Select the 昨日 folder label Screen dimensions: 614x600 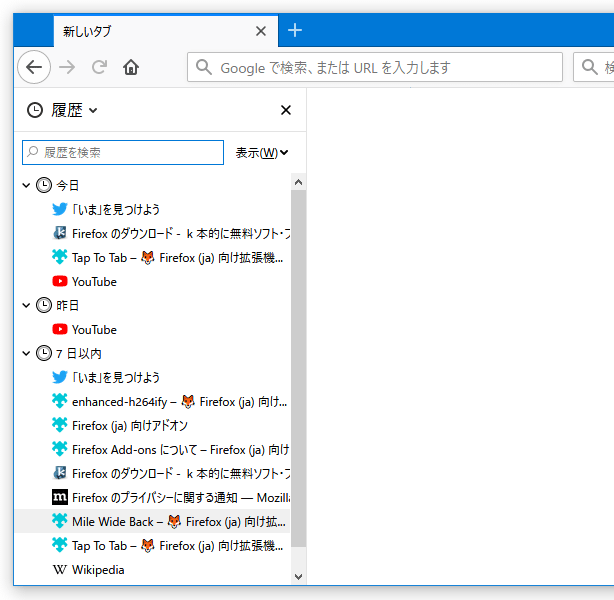pyautogui.click(x=68, y=305)
